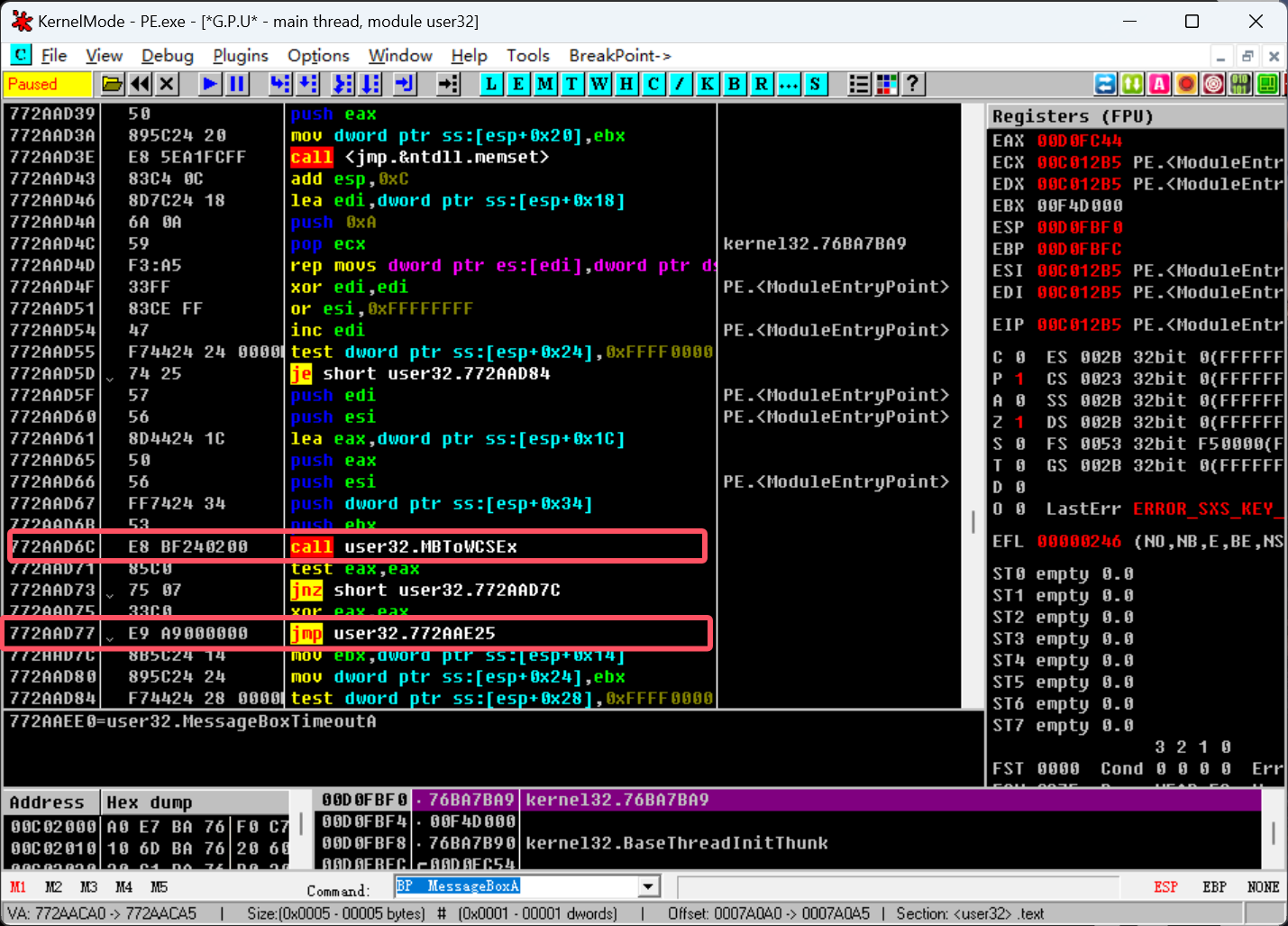Switch to M4 memory dump tab
The width and height of the screenshot is (1288, 926).
coord(123,887)
